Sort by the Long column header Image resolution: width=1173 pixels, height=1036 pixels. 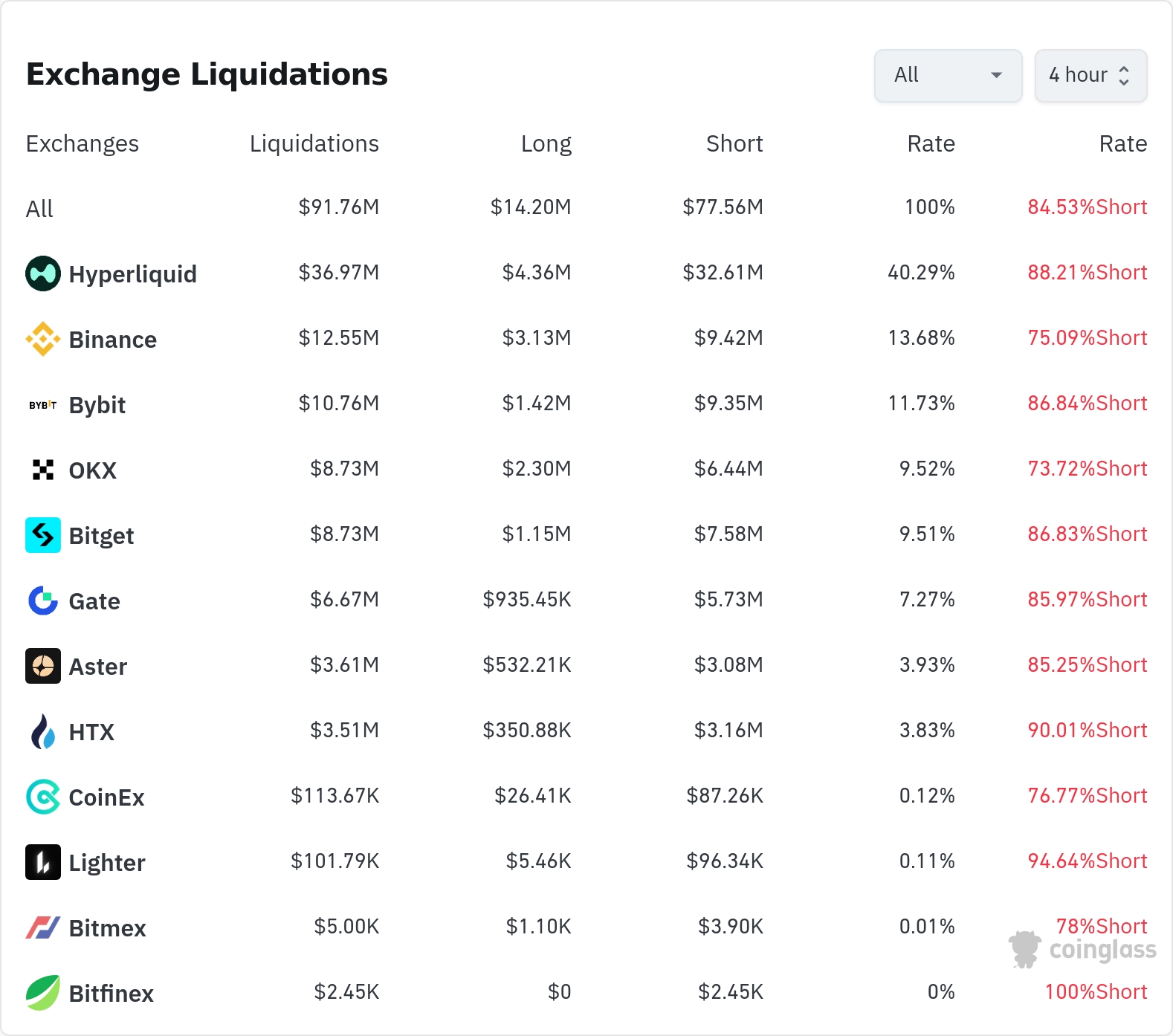coord(546,143)
